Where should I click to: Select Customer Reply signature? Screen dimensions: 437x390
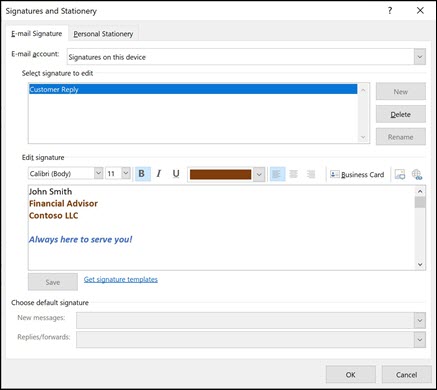(x=193, y=89)
